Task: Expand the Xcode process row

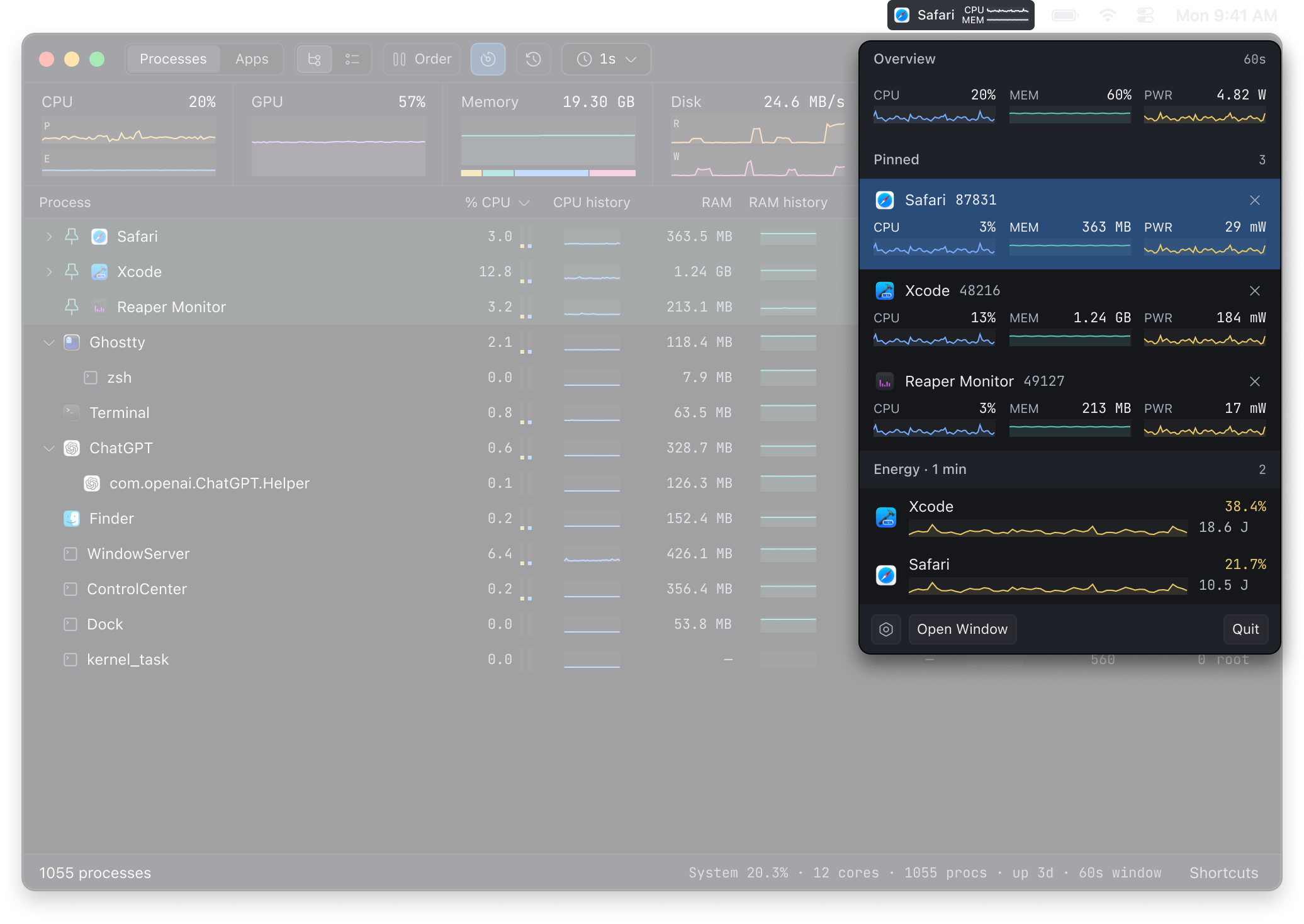Action: coord(49,272)
